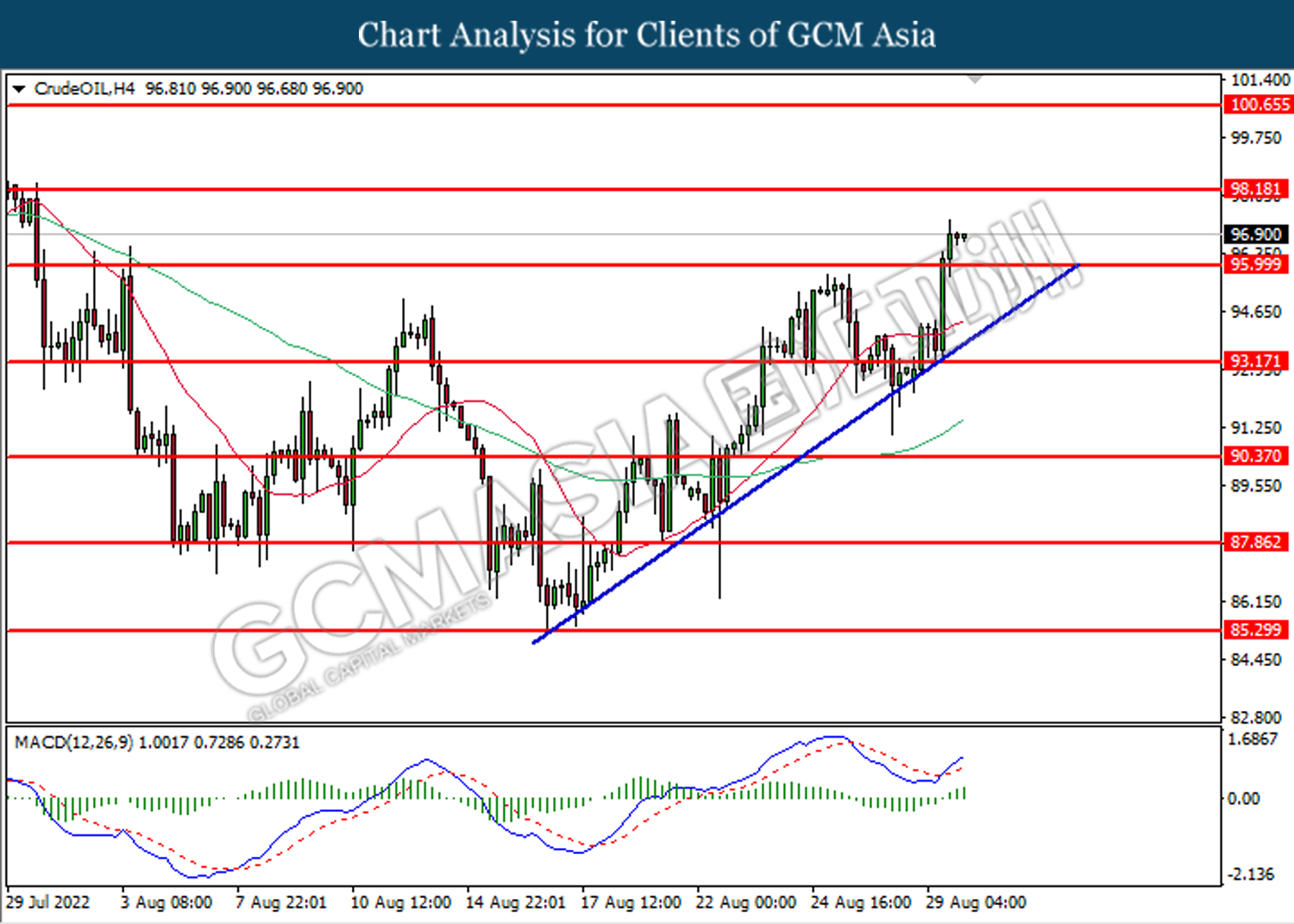Click the 95.999 level price label
Viewport: 1294px width, 924px height.
(1256, 264)
